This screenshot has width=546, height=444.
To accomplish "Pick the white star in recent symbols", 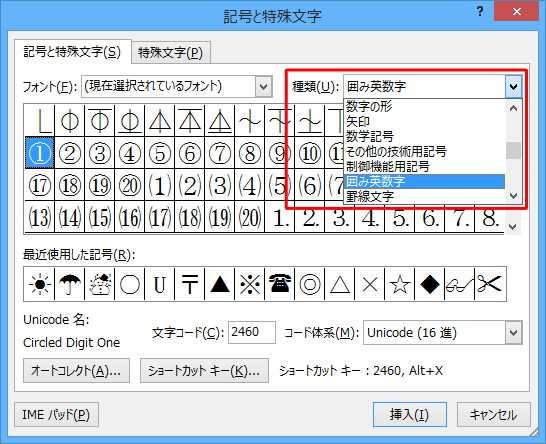I will [x=399, y=284].
